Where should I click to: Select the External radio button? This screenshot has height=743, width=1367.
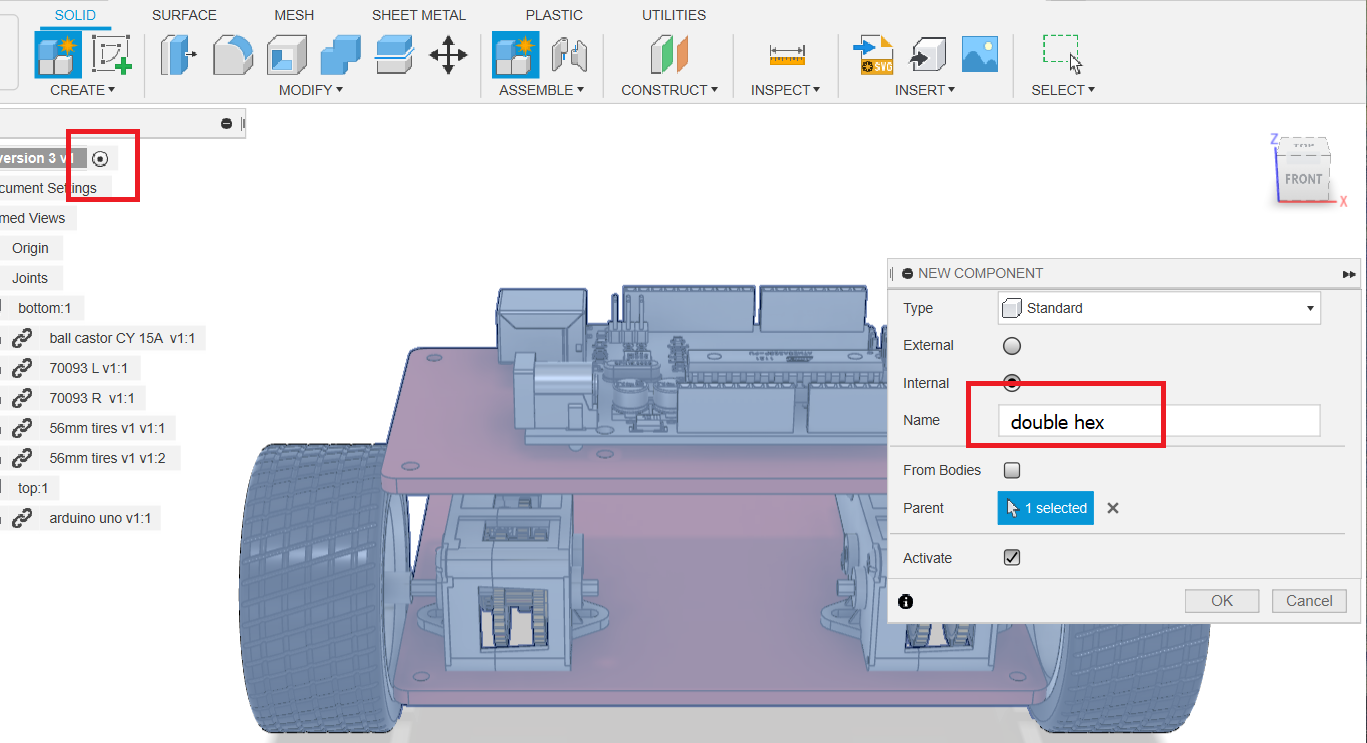click(x=1011, y=345)
